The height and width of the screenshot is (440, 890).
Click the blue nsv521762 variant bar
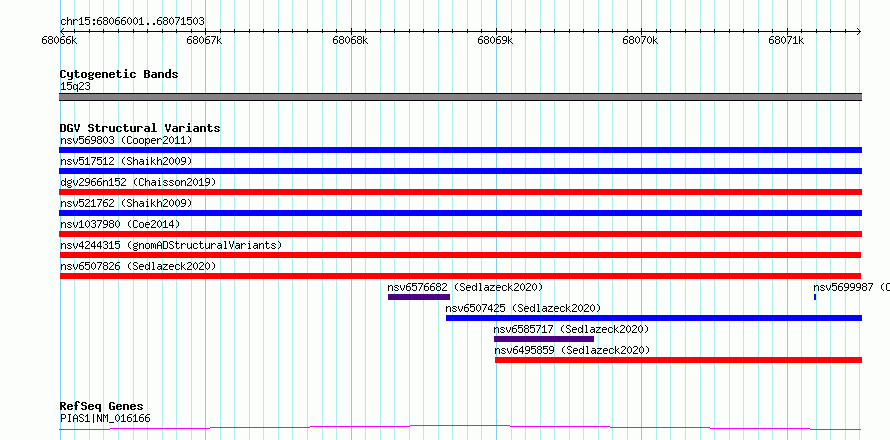[460, 213]
